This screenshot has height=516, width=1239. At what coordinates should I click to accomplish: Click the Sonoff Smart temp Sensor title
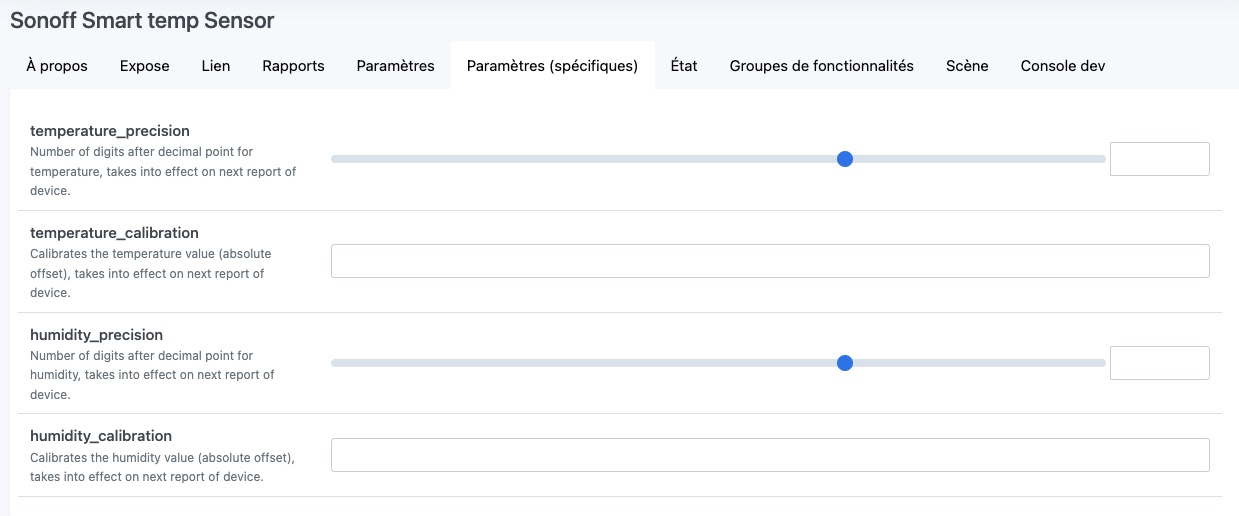click(x=142, y=20)
